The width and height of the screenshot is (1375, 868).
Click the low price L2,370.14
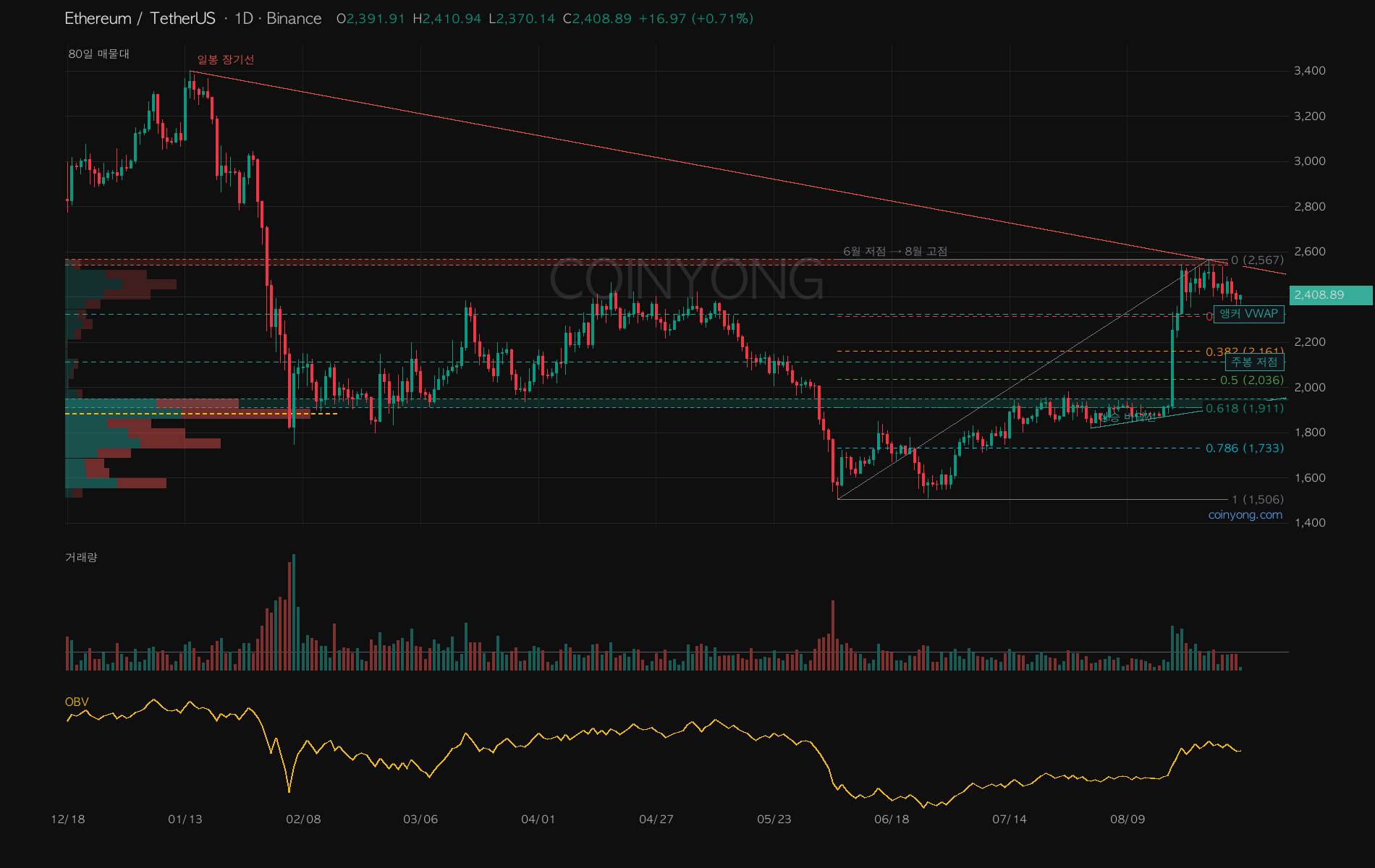(522, 19)
